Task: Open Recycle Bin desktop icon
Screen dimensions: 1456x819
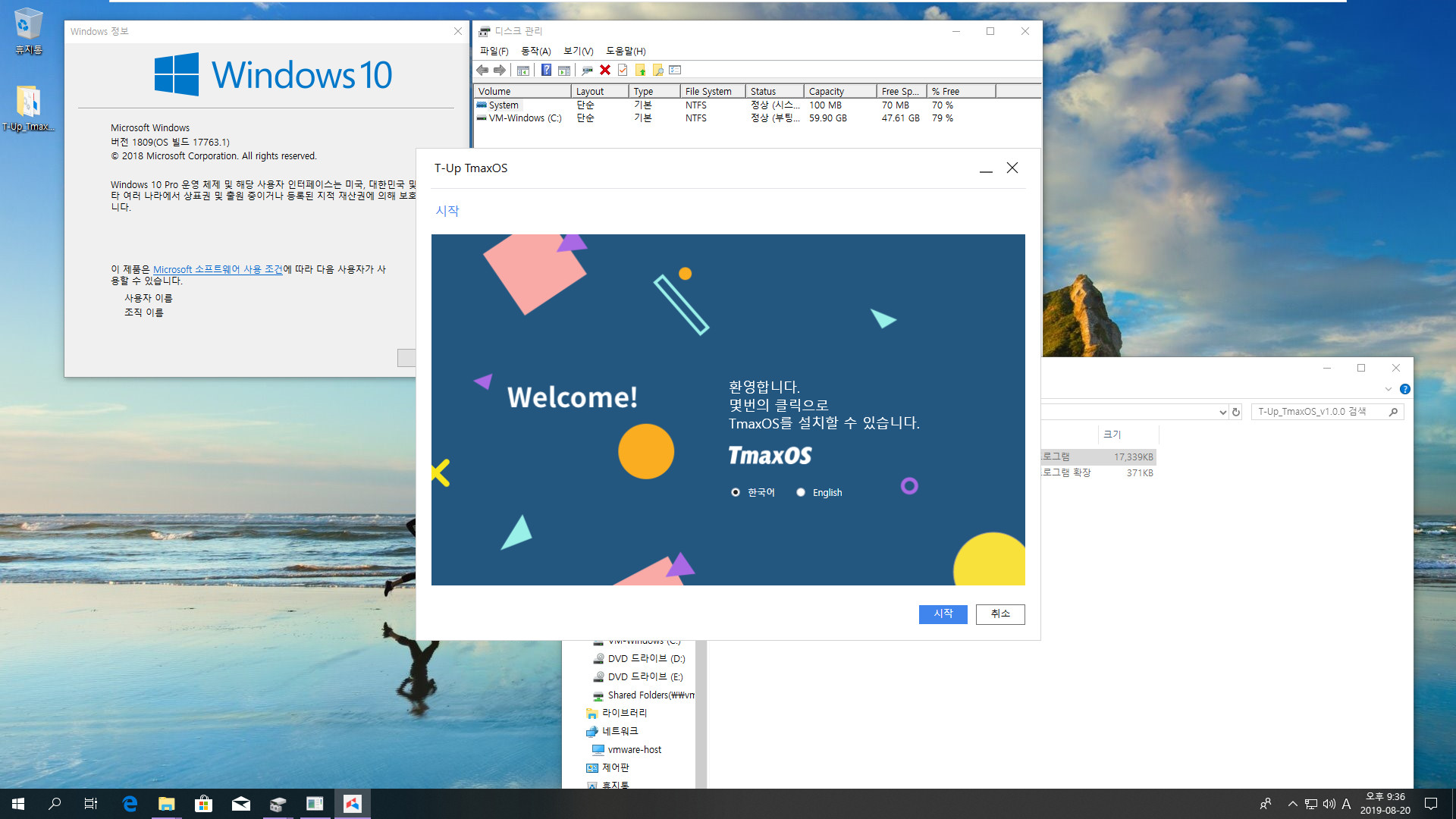Action: (x=28, y=32)
